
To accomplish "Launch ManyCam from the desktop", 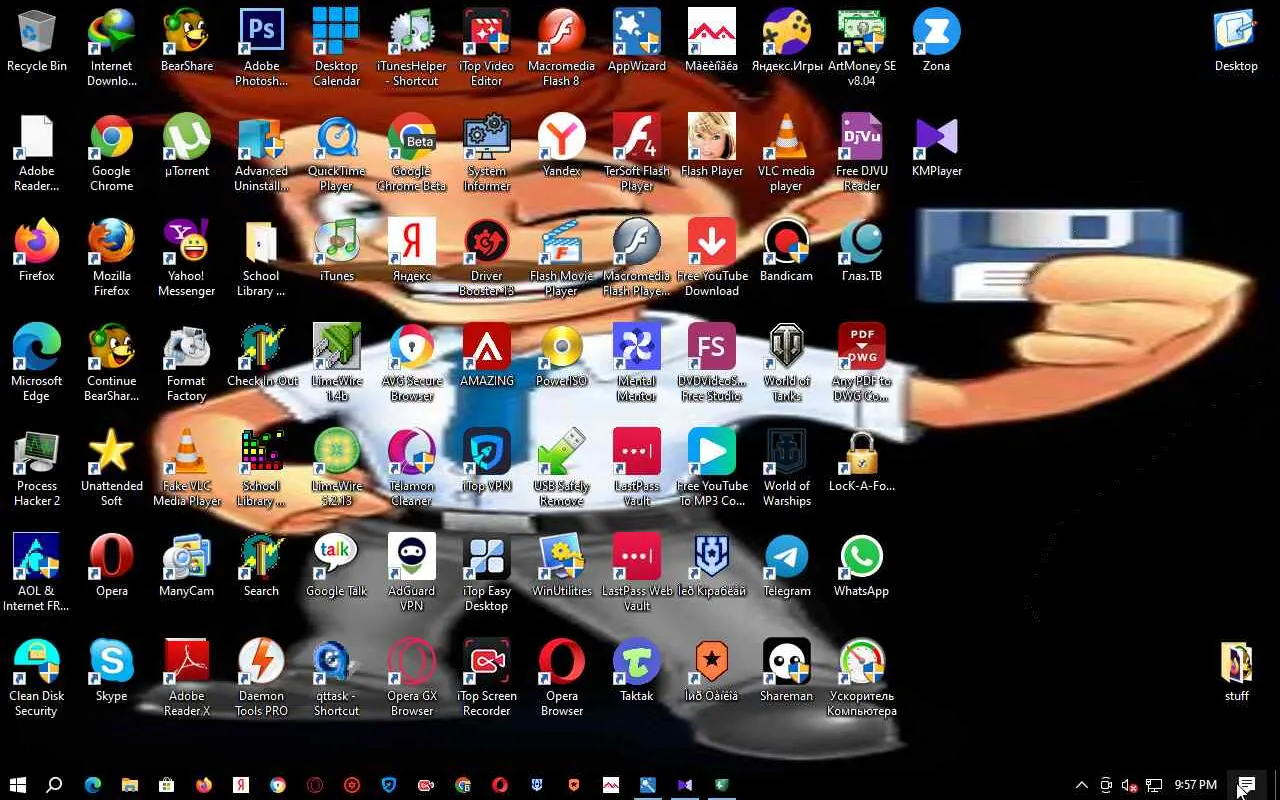I will (x=187, y=566).
